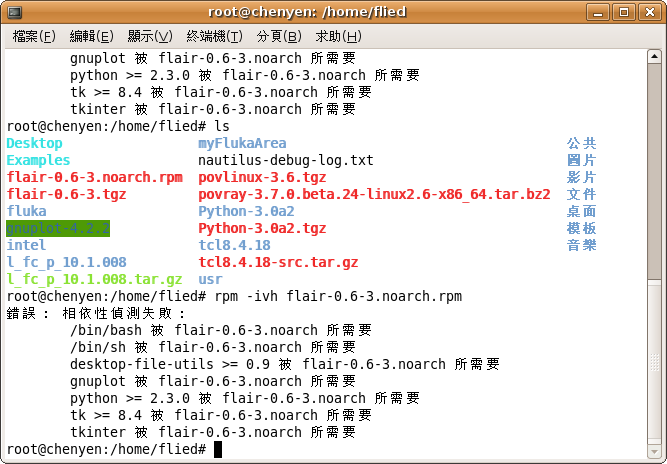Screen dimensions: 667x464
Task: Click the 文件 directory name
Action: 581,194
